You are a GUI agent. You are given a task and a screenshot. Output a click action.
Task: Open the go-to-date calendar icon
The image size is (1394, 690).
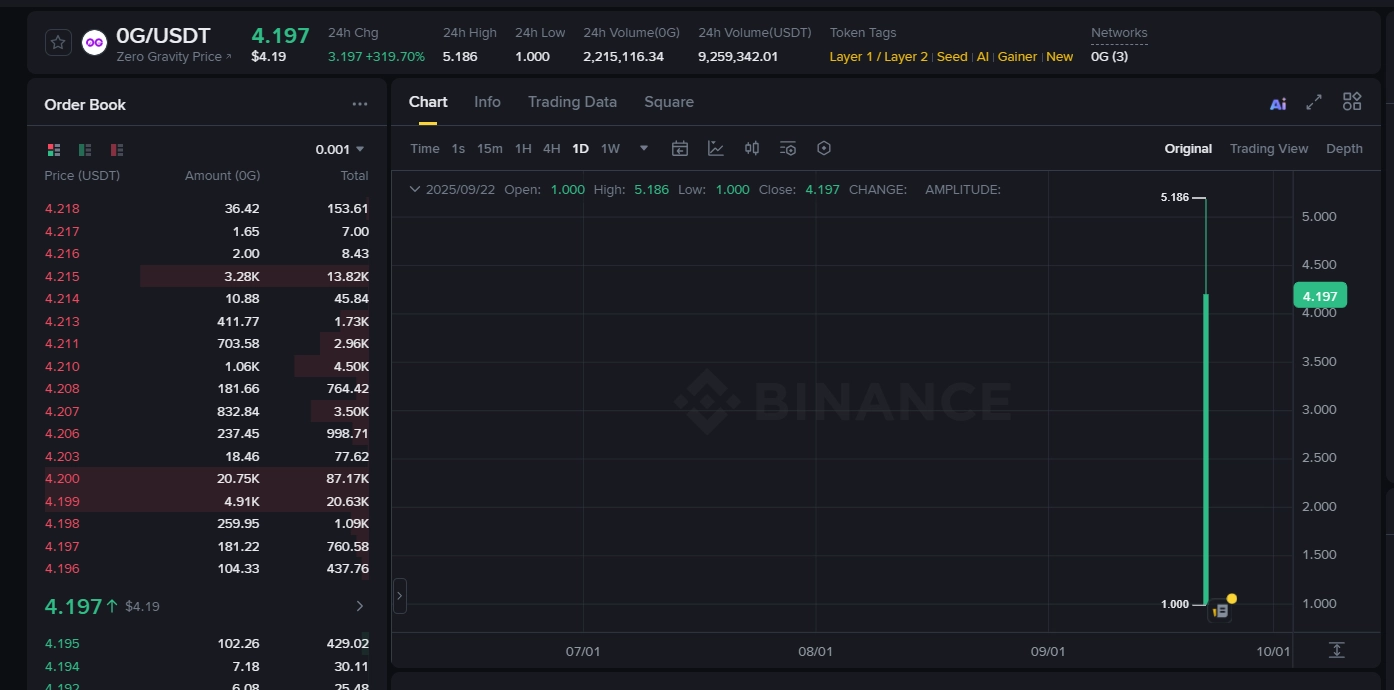pyautogui.click(x=680, y=147)
